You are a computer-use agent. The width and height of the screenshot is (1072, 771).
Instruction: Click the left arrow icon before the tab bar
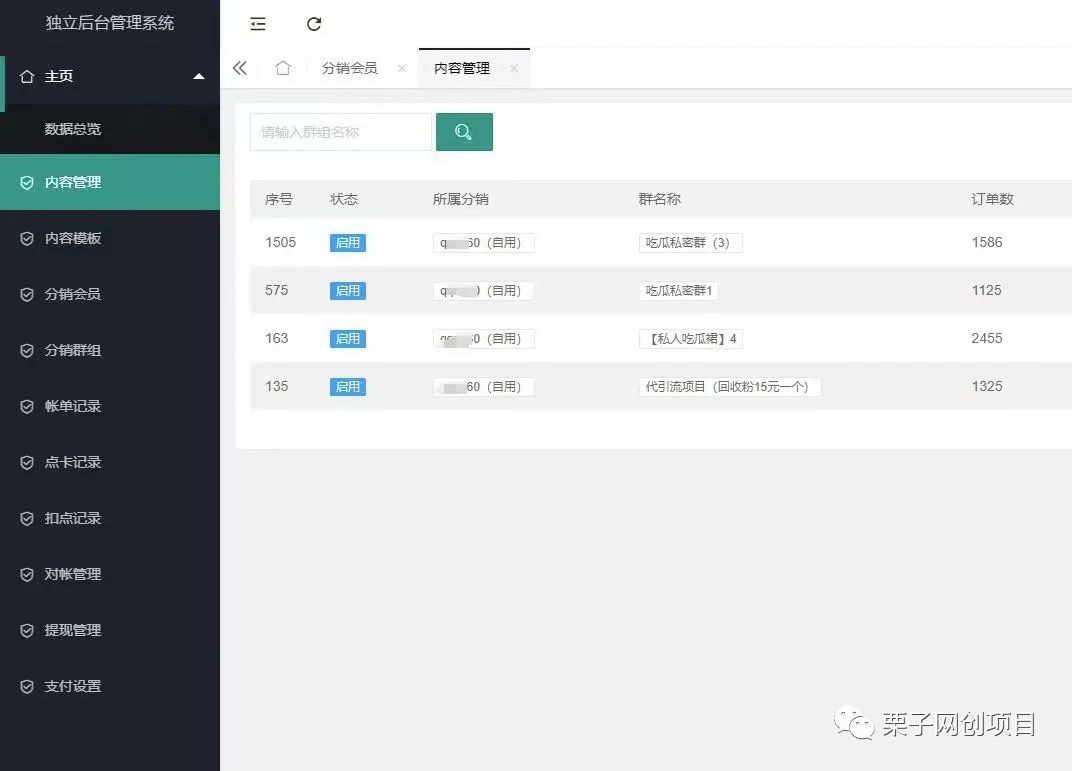tap(239, 67)
